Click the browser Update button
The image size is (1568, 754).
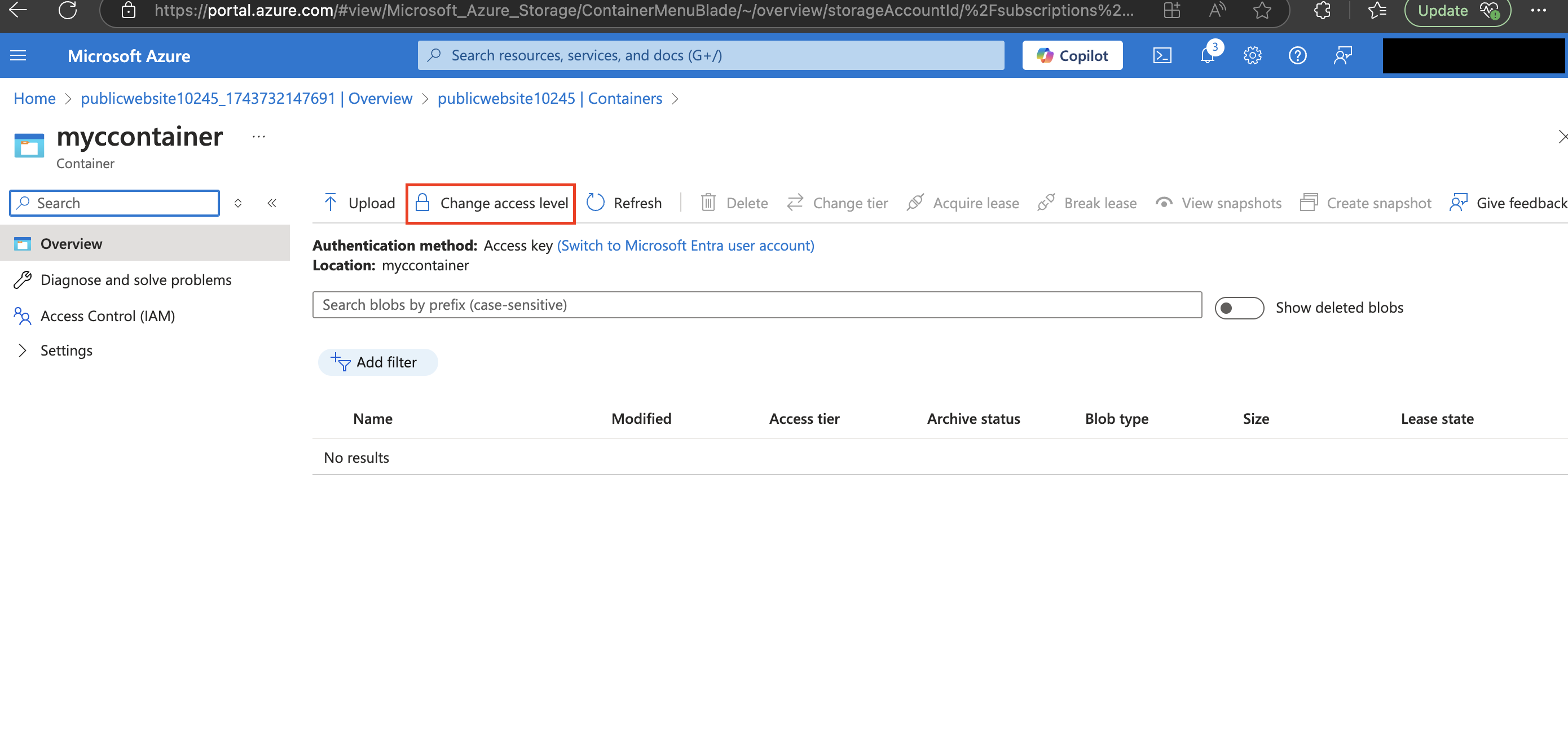click(x=1458, y=10)
